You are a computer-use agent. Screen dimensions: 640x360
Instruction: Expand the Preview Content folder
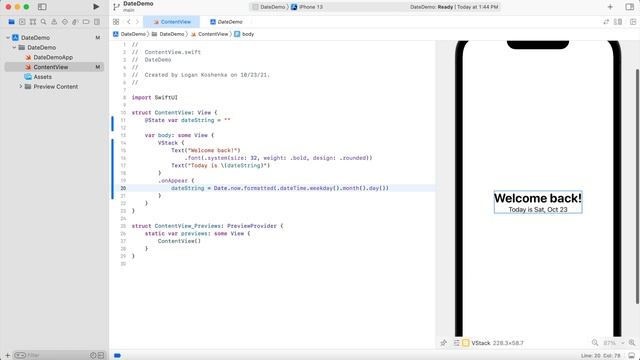coord(20,87)
